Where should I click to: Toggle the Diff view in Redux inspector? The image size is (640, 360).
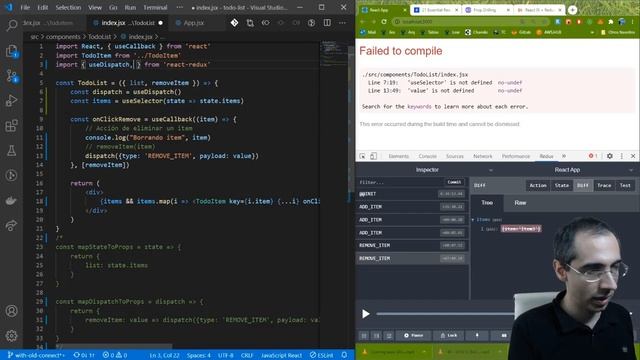582,185
